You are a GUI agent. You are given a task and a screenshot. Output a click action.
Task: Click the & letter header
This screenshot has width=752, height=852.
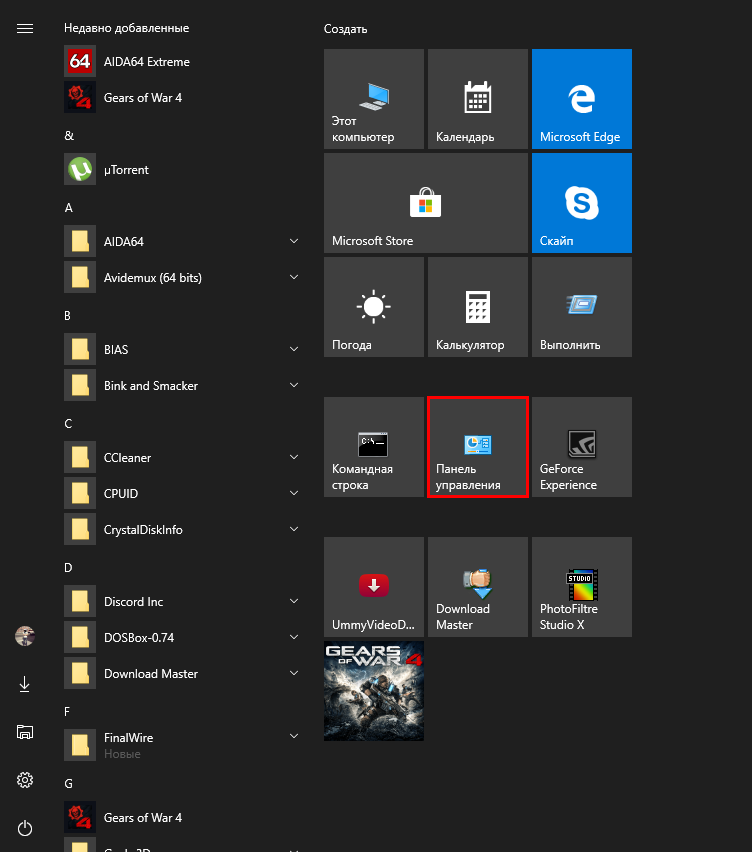click(69, 136)
